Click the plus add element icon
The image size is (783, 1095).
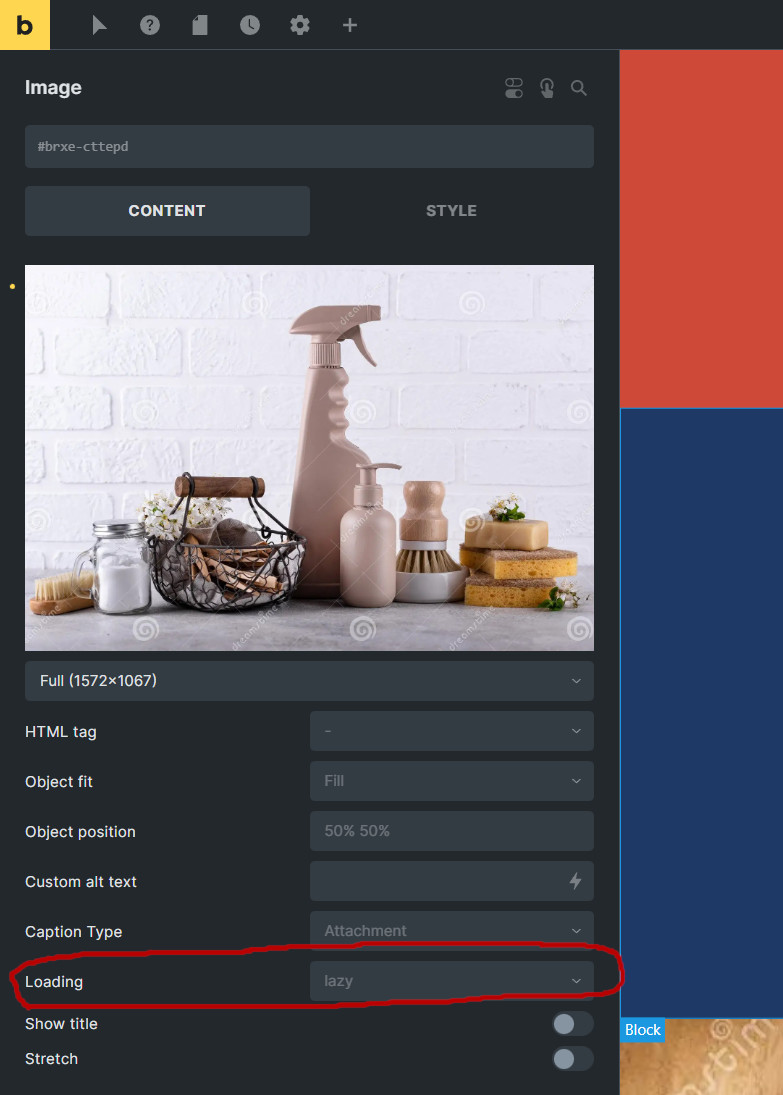pyautogui.click(x=350, y=25)
